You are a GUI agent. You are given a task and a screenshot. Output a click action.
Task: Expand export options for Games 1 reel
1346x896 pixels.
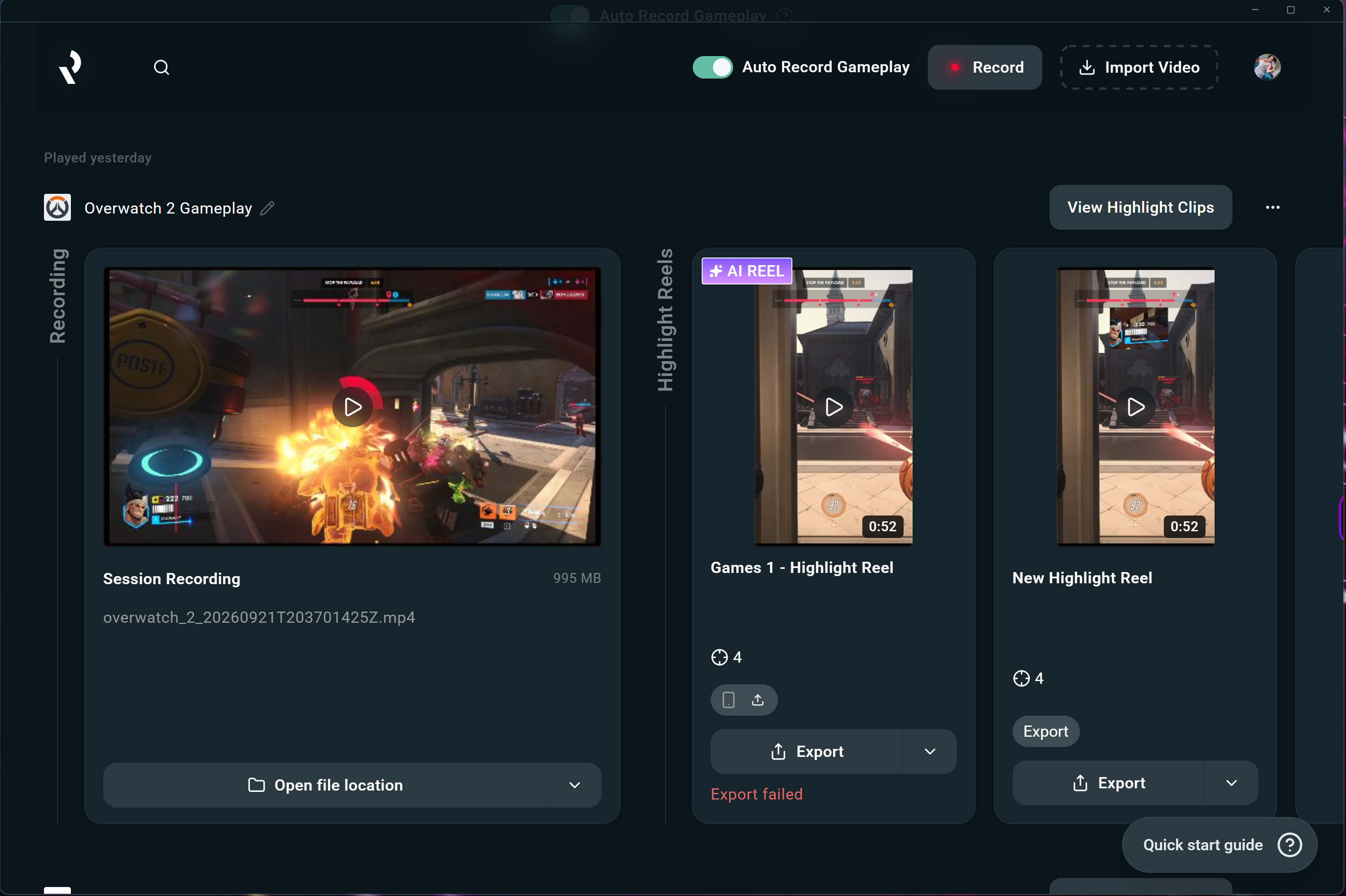point(930,752)
